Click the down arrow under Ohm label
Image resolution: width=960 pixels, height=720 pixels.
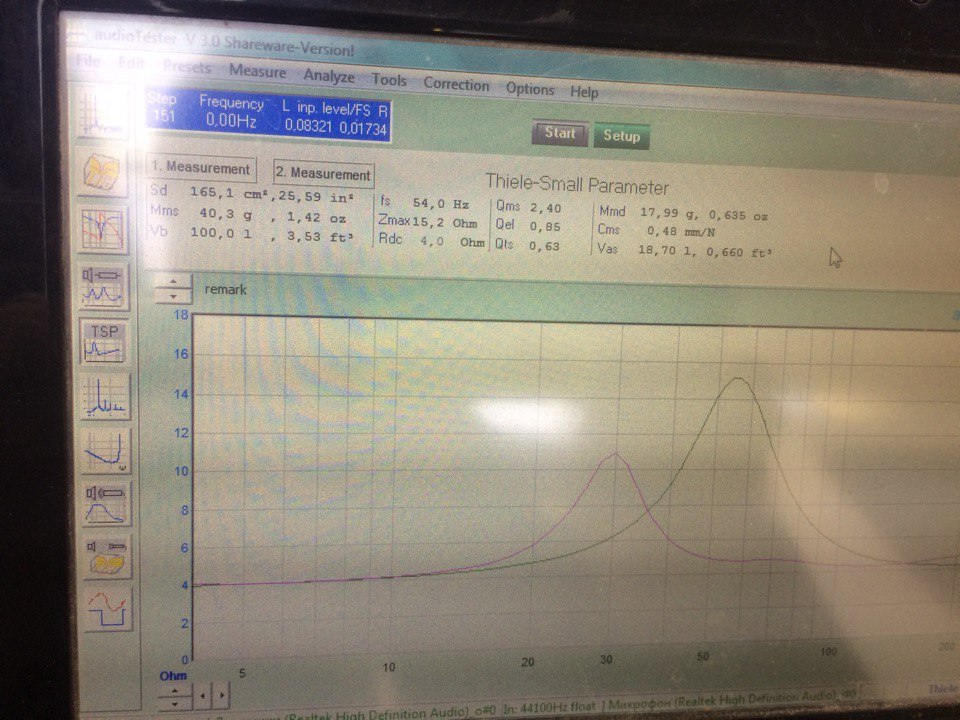175,703
